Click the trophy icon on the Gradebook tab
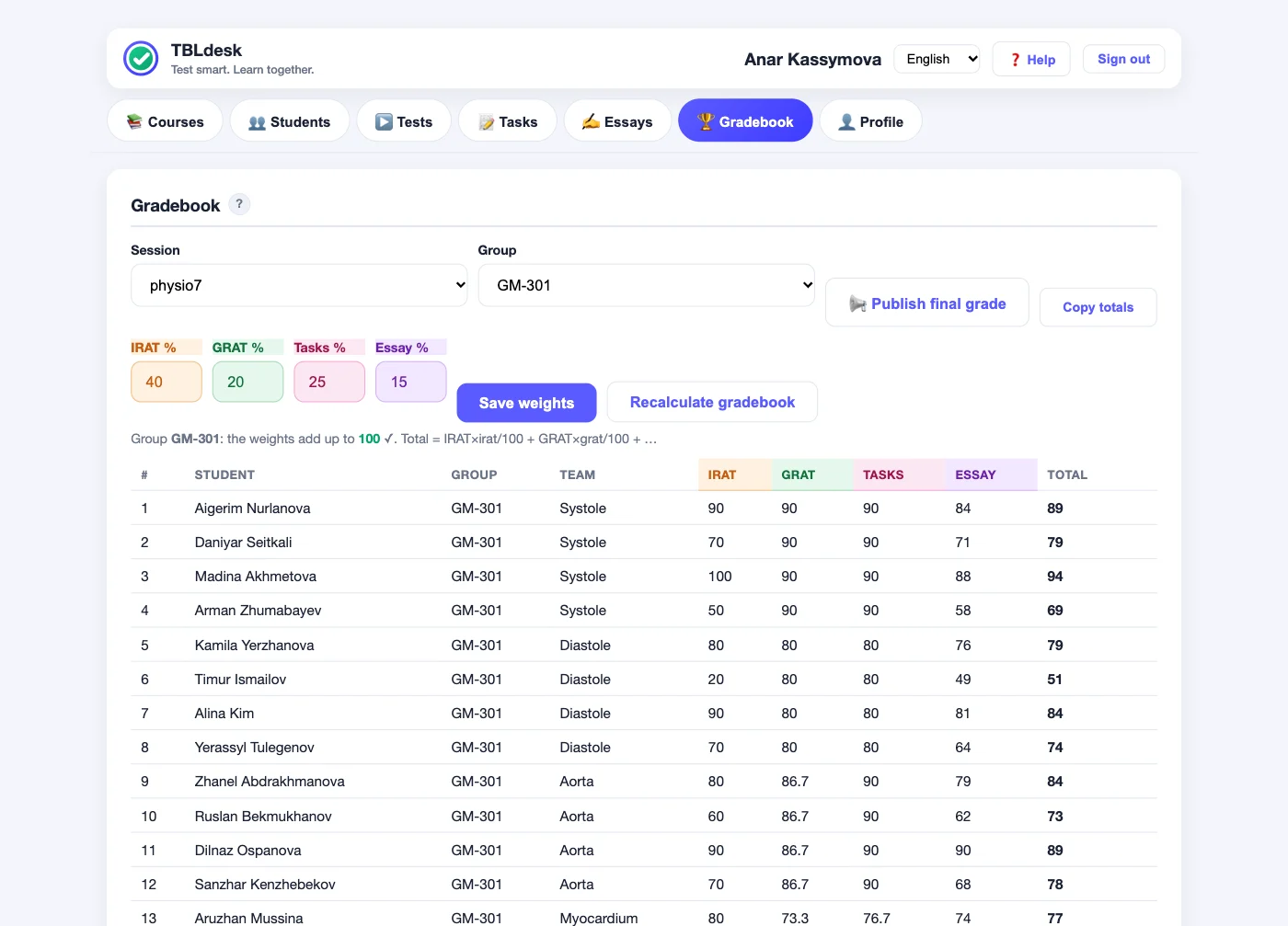 coord(706,121)
